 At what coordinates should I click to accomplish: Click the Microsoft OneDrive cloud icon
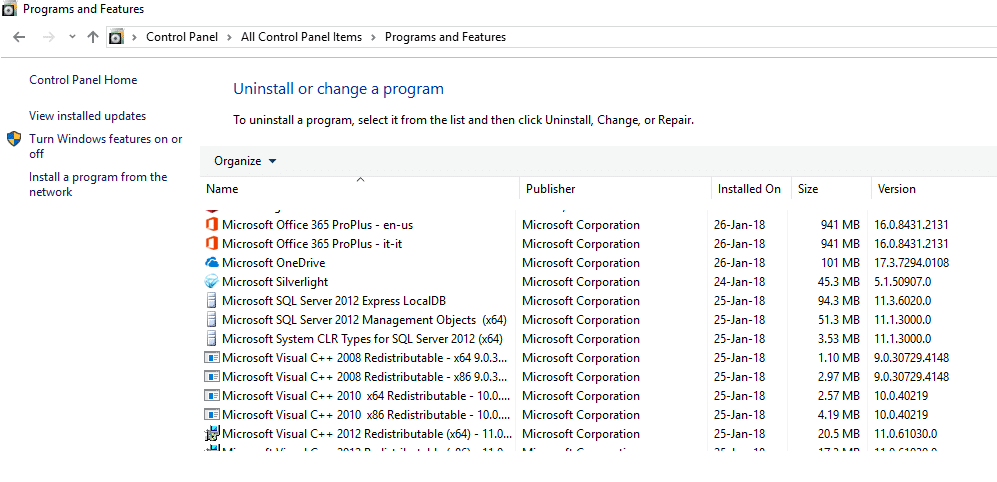[x=212, y=263]
